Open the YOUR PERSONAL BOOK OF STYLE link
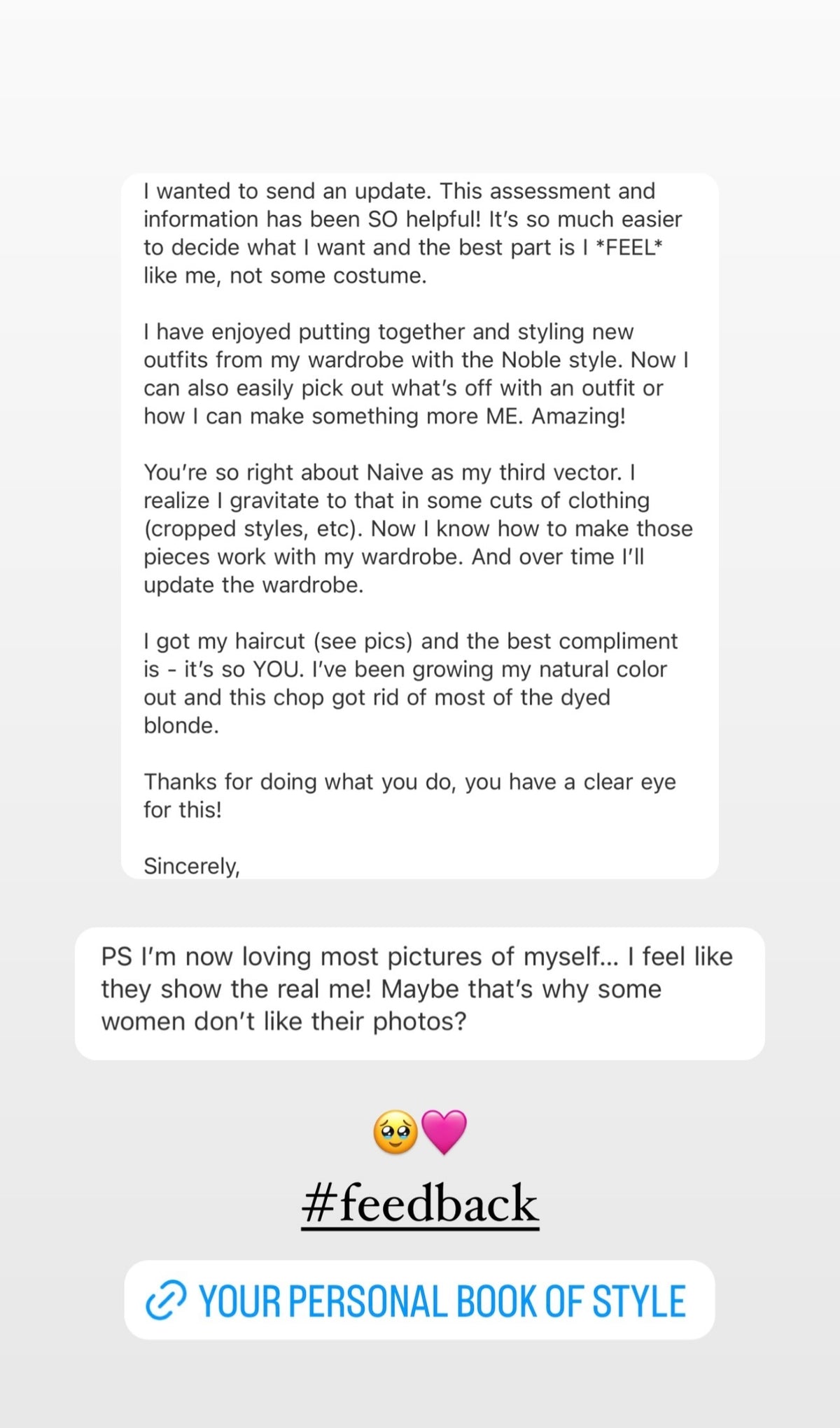This screenshot has height=1428, width=840. tap(441, 1301)
